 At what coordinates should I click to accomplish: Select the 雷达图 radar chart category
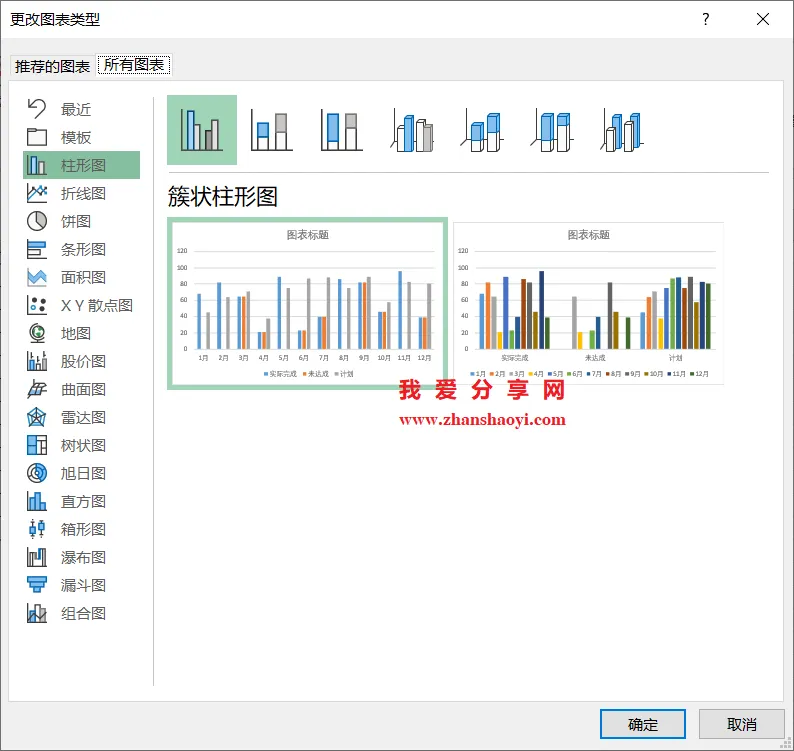tap(82, 417)
